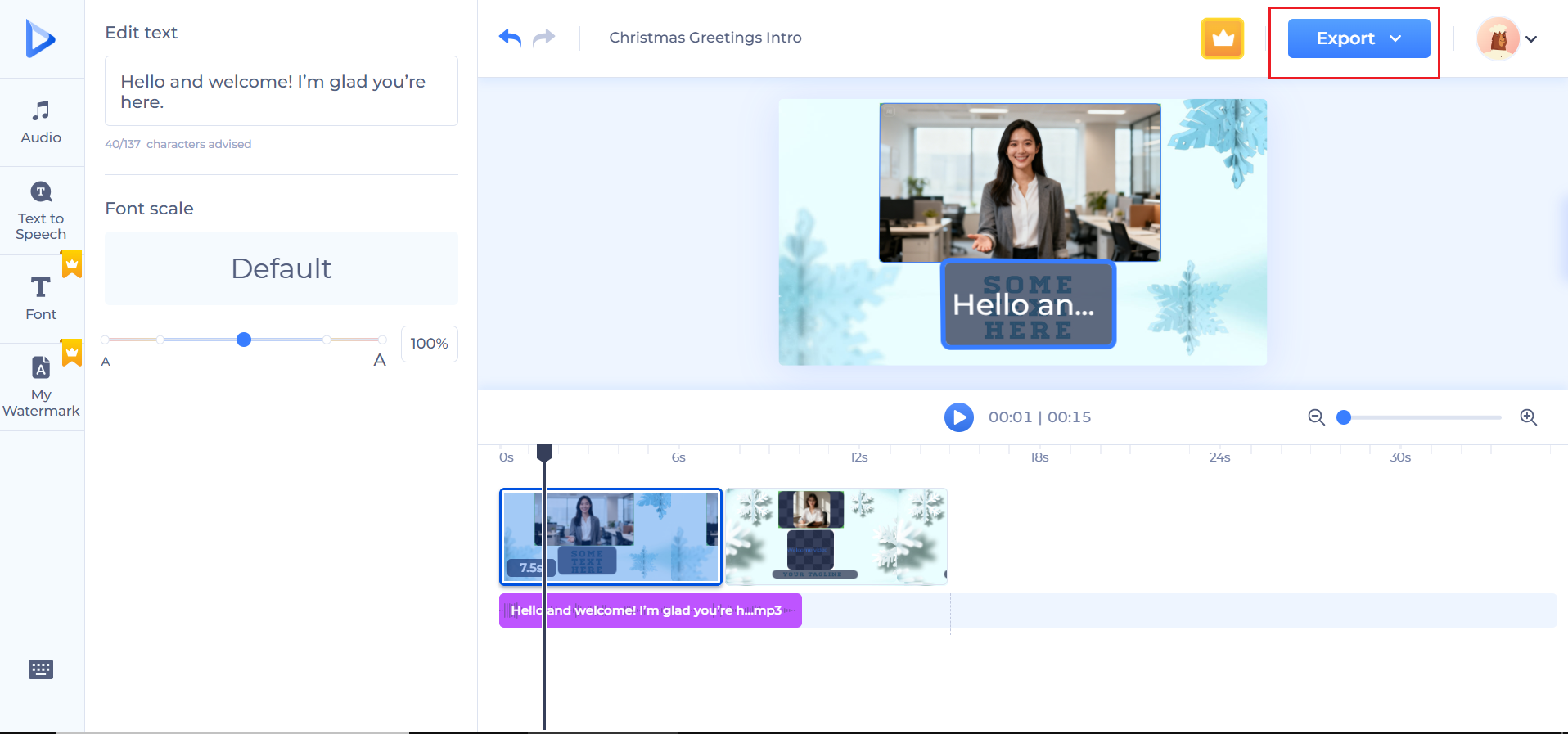Click the 18s mark on the ruler
This screenshot has width=1568, height=734.
point(1039,457)
